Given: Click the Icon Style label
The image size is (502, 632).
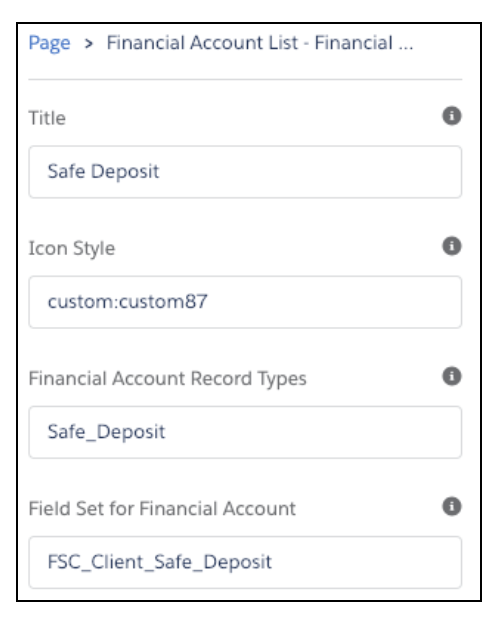Looking at the screenshot, I should [x=72, y=248].
